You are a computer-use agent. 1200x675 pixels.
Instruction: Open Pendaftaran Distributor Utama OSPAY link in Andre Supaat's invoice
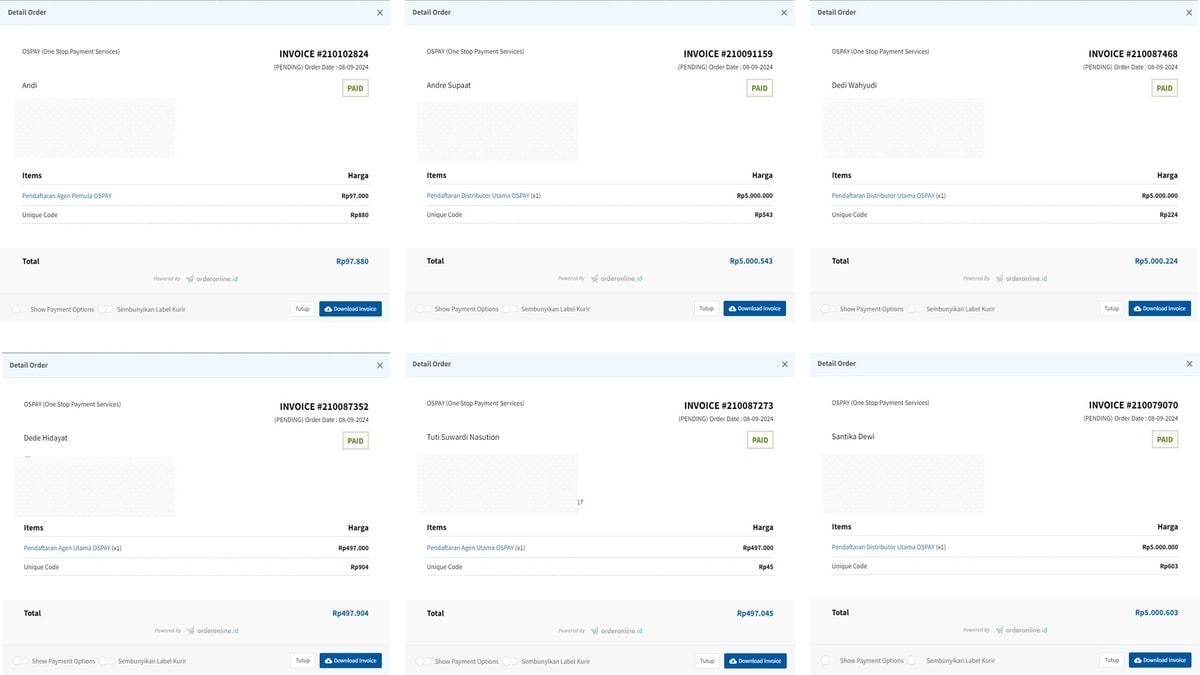click(x=478, y=196)
